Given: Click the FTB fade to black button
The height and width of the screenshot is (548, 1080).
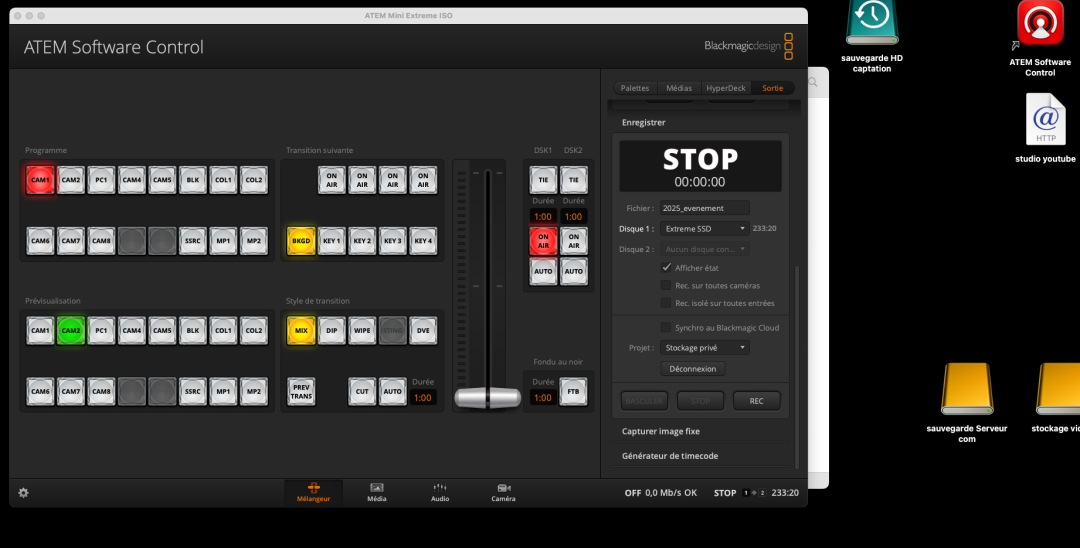Looking at the screenshot, I should (573, 391).
